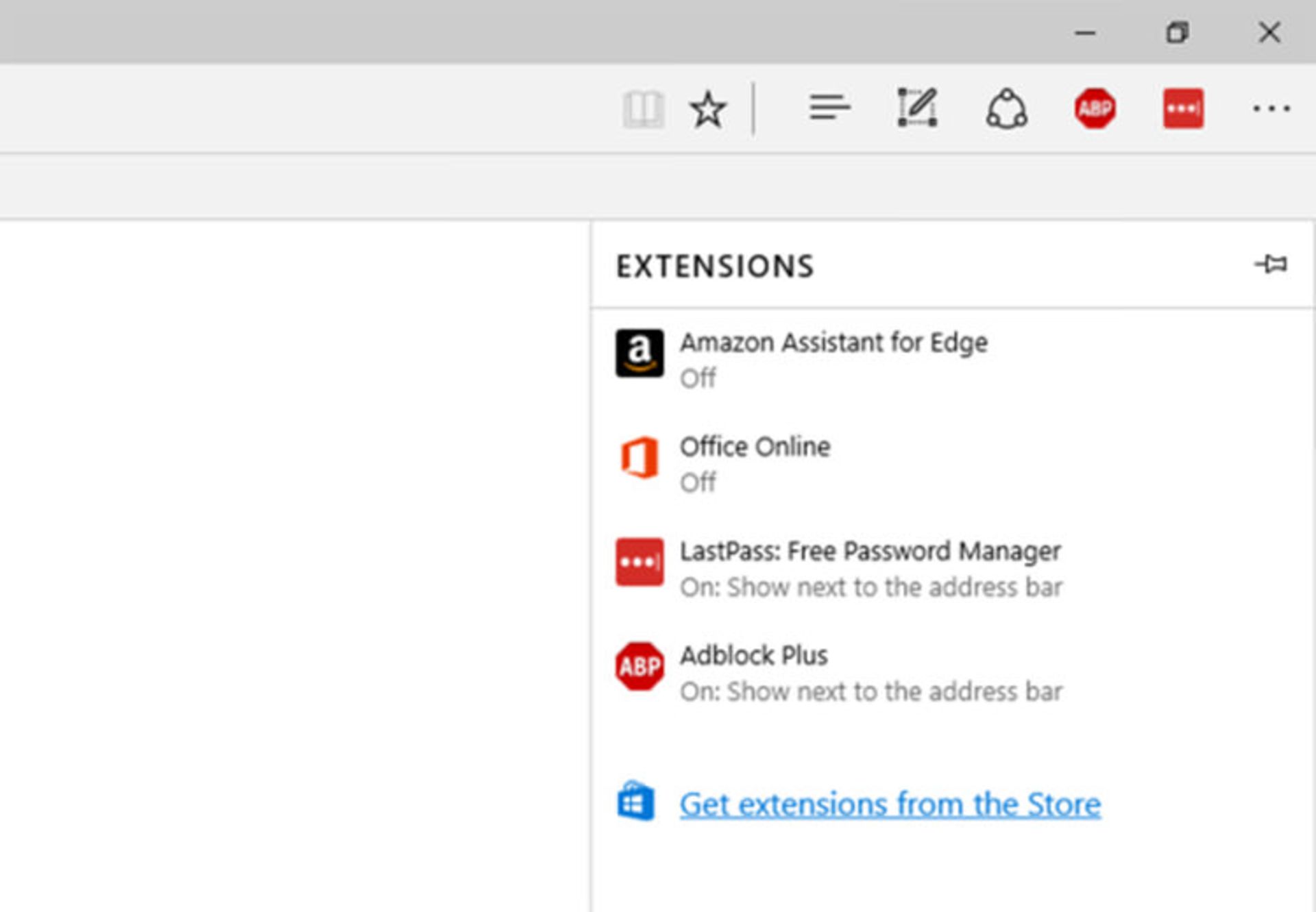Click Get extensions from the Store link
Image resolution: width=1316 pixels, height=912 pixels.
coord(890,804)
